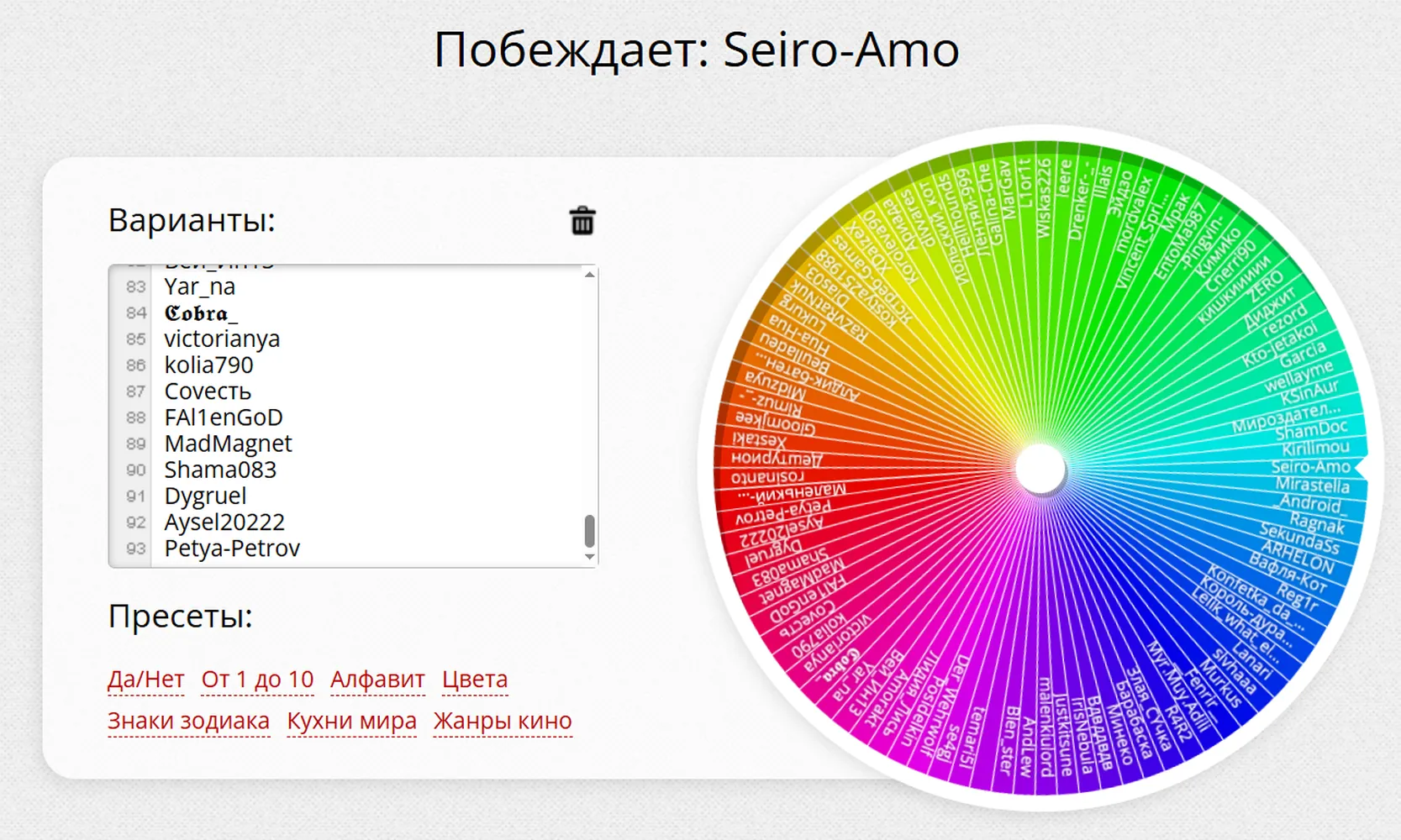Click the KSinAur sector on the wheel

[1309, 393]
